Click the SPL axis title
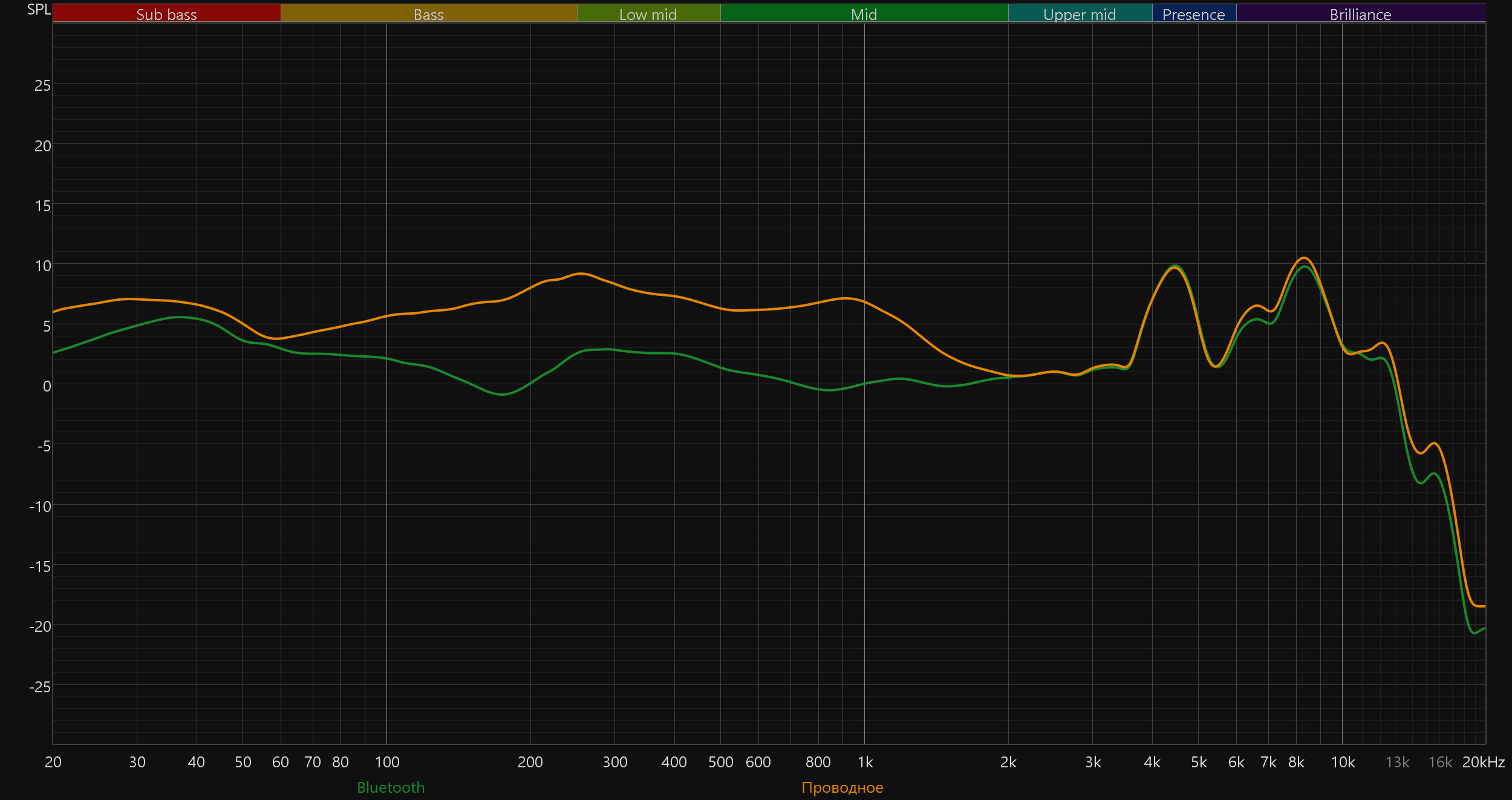Viewport: 1512px width, 800px height. click(39, 10)
